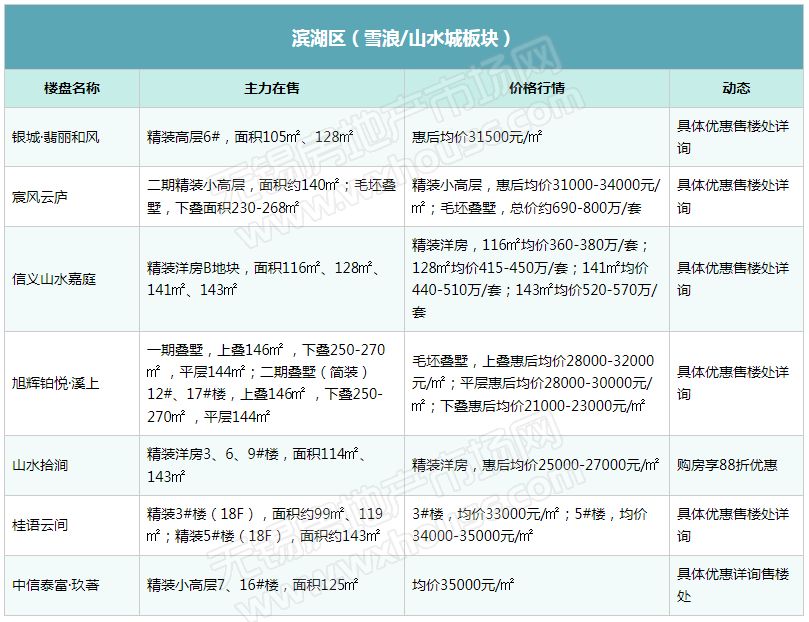Click the 惠后均价31500元/㎡ price cell
Viewport: 809px width, 622px height.
478,137
